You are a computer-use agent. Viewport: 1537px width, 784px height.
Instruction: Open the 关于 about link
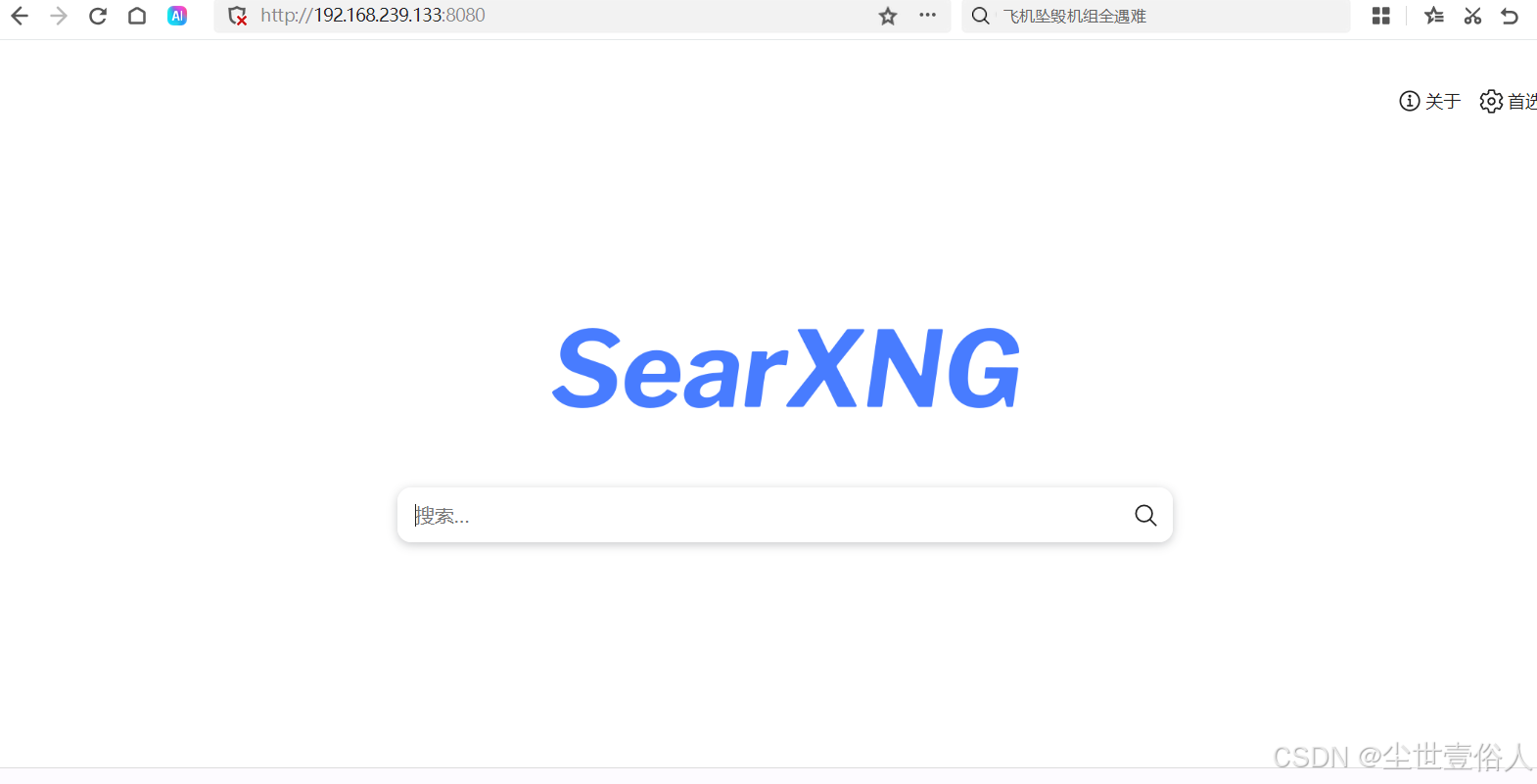point(1430,101)
